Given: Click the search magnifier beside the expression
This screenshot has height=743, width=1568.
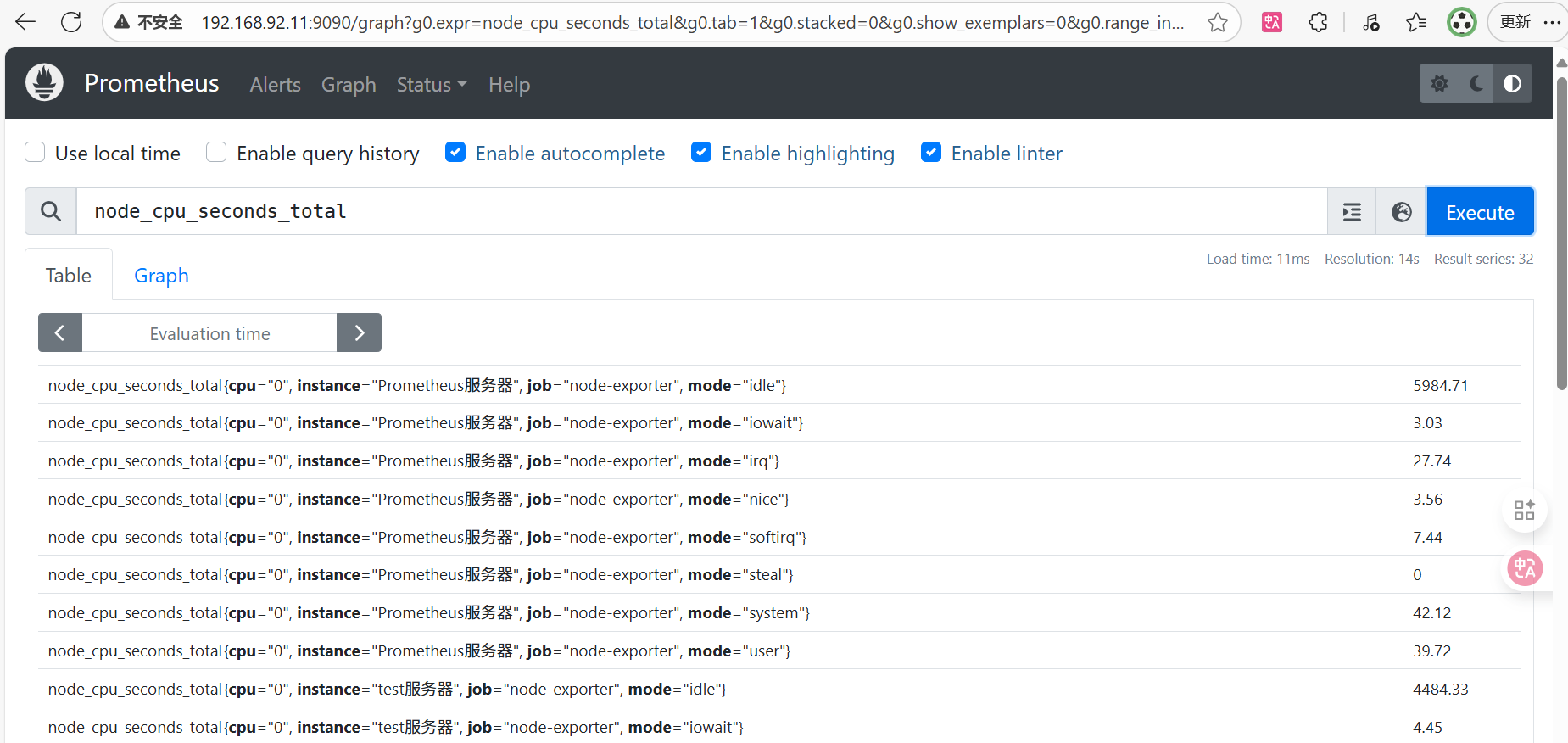Looking at the screenshot, I should click(x=51, y=211).
